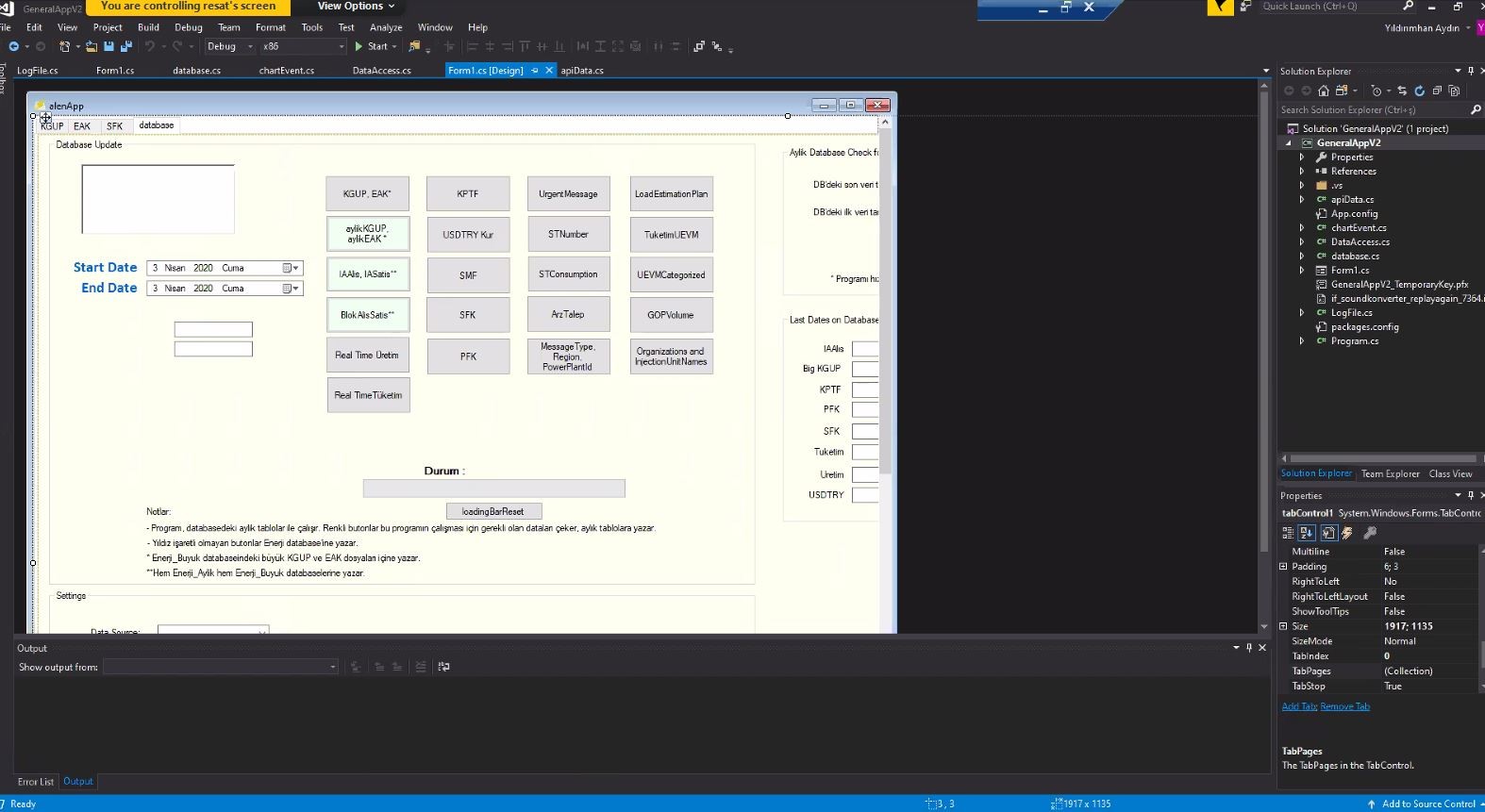
Task: Show events with the lightning bolt icon
Action: (1347, 533)
